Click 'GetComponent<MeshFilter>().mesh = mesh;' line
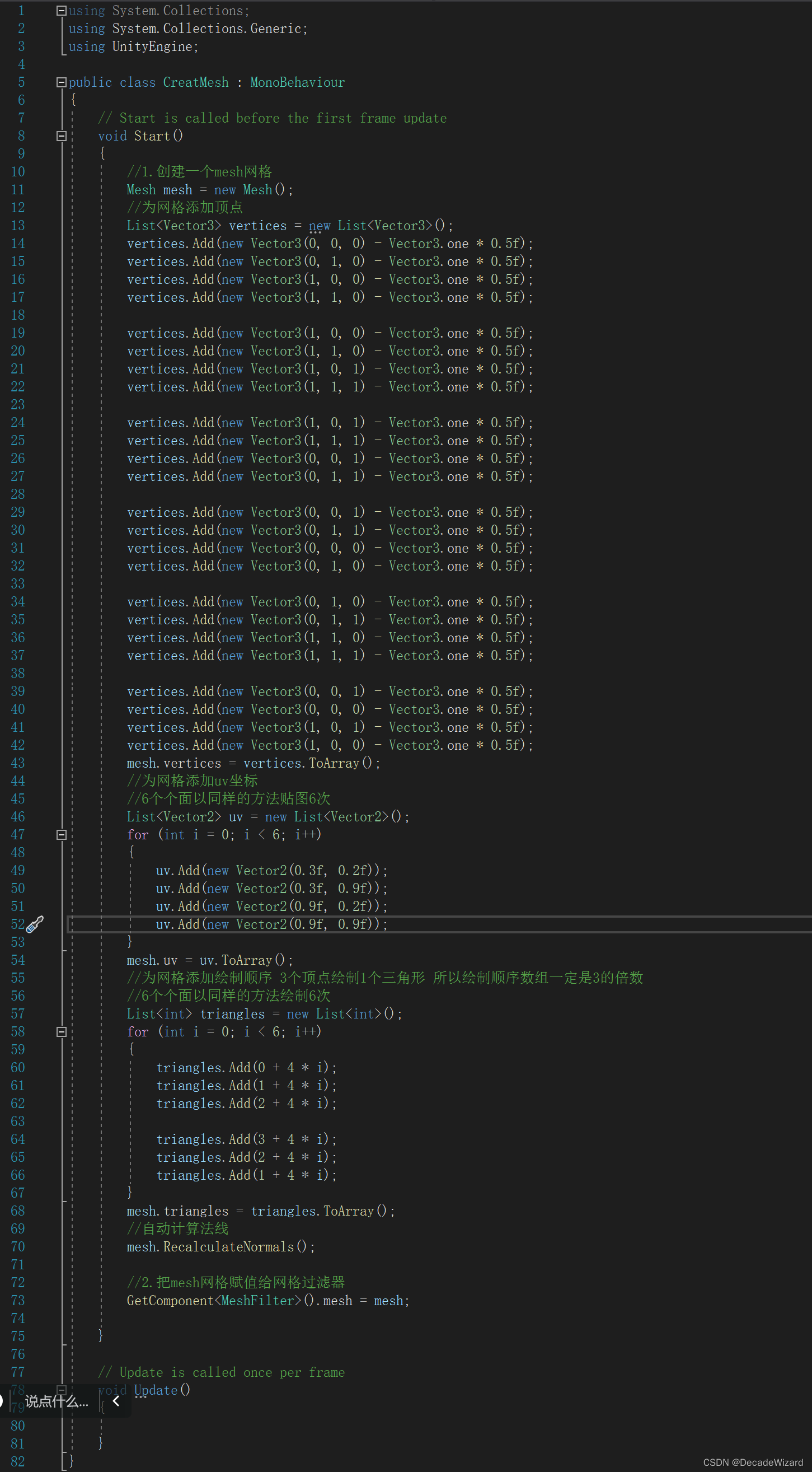The height and width of the screenshot is (1472, 812). coord(268,1301)
